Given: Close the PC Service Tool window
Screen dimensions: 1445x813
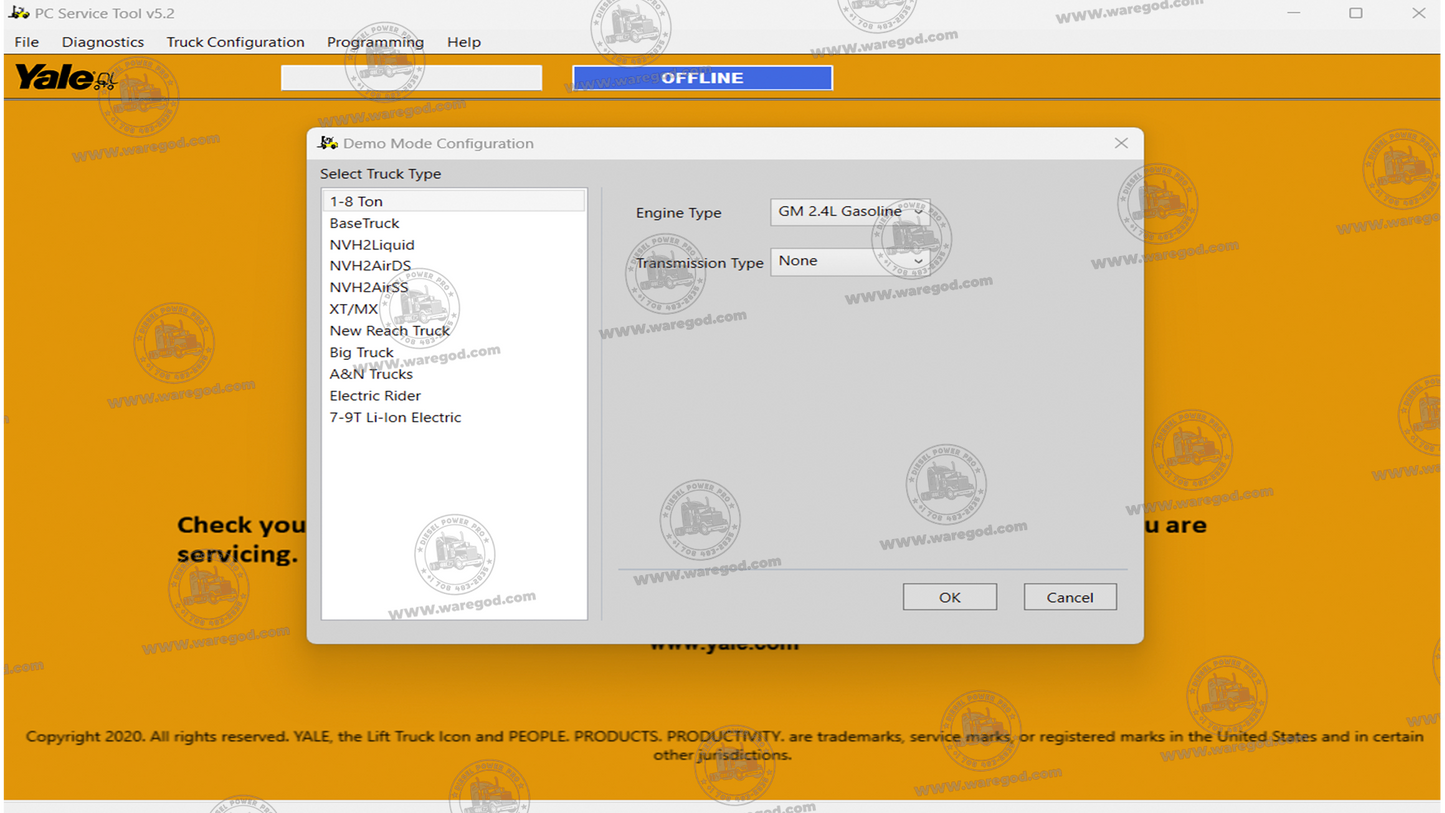Looking at the screenshot, I should pyautogui.click(x=1418, y=13).
